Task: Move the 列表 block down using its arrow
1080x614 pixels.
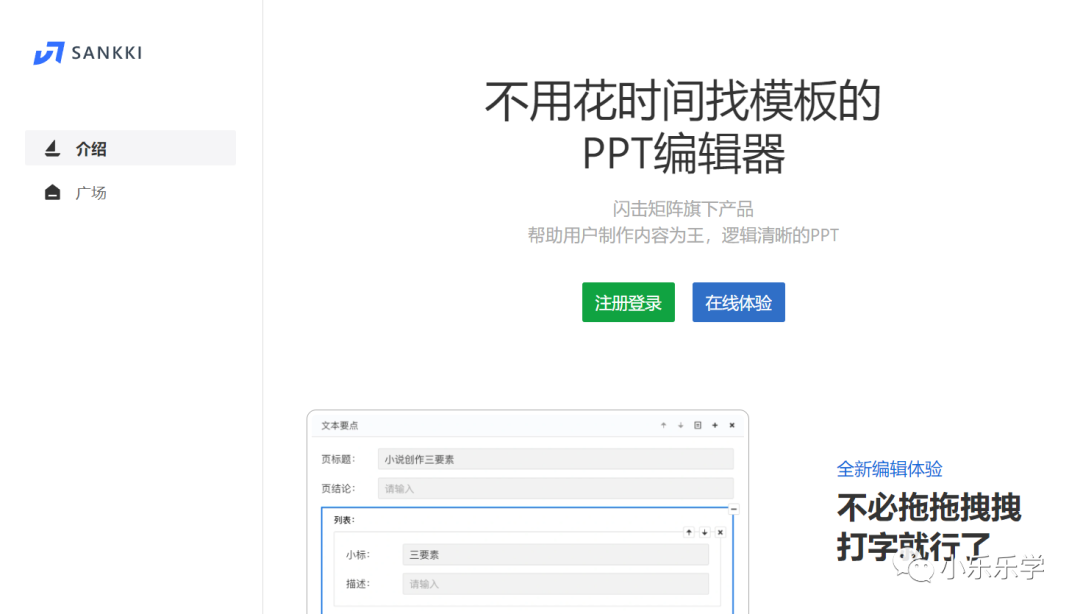Action: pos(704,532)
